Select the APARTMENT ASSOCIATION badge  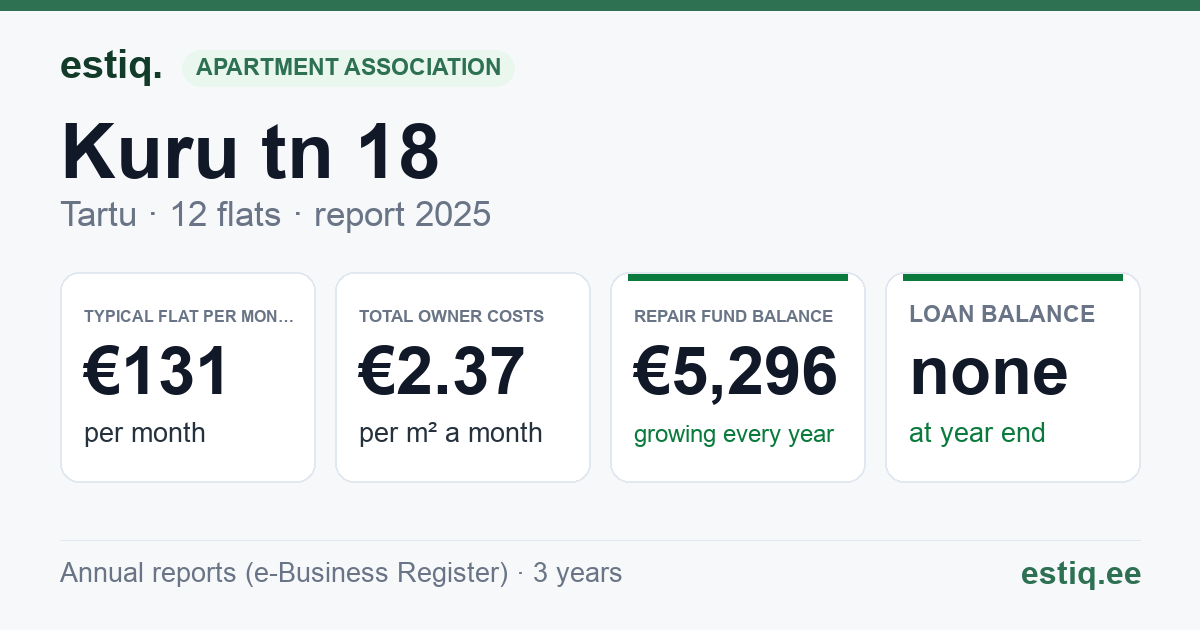tap(348, 68)
